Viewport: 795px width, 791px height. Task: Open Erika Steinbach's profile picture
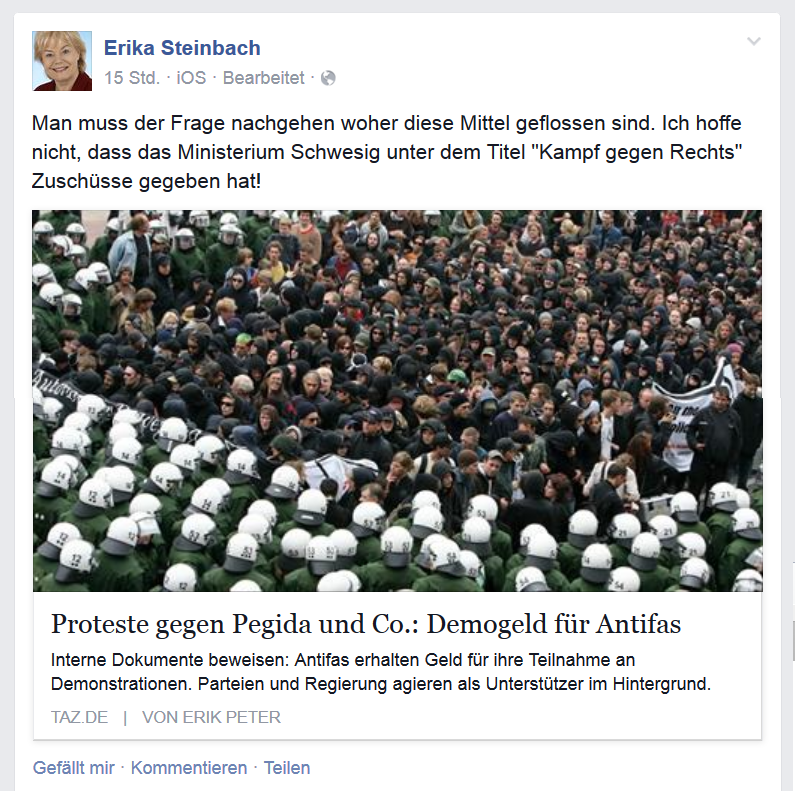coord(62,61)
